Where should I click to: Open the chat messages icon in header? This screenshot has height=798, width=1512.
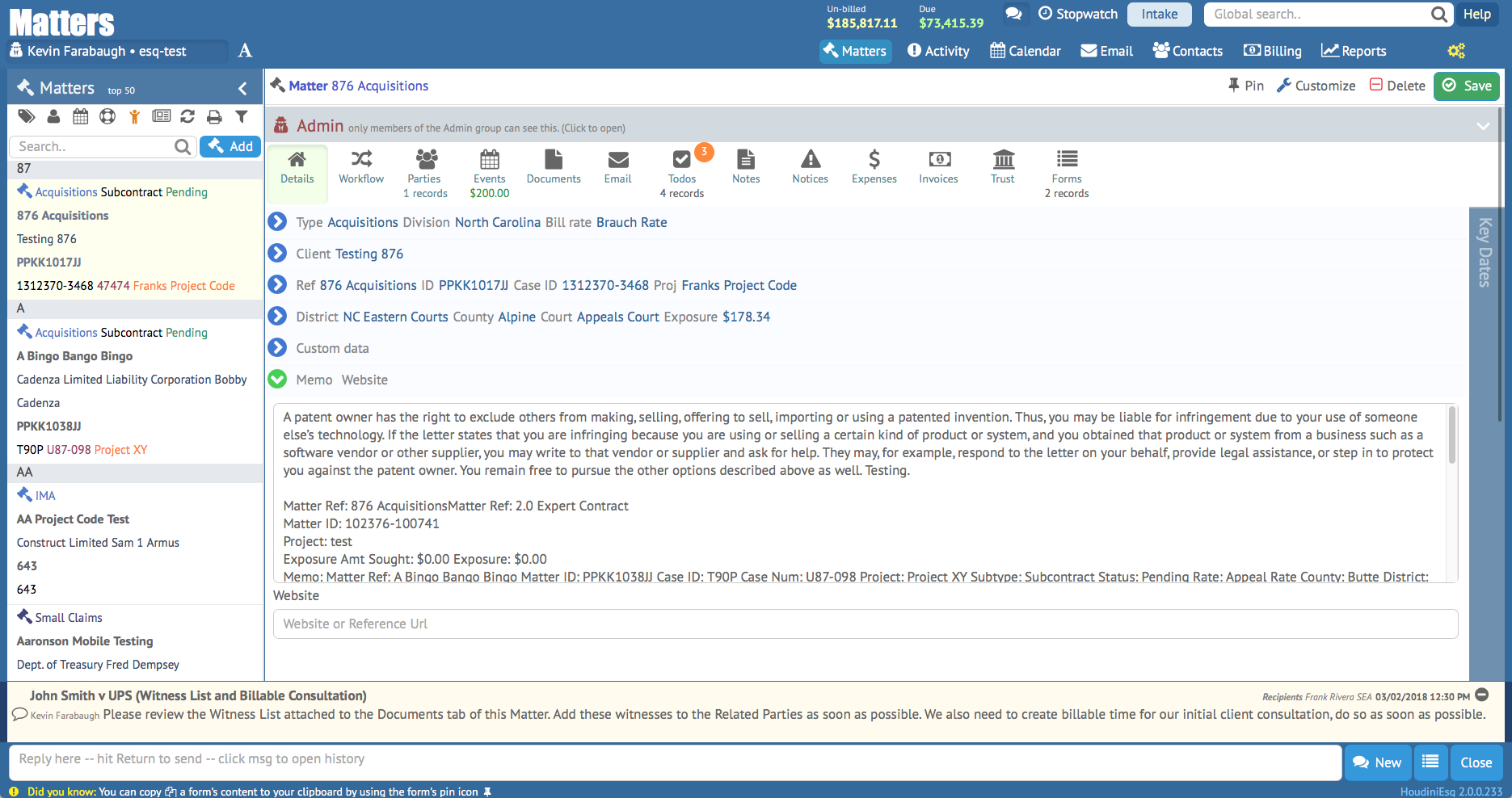click(x=1013, y=14)
